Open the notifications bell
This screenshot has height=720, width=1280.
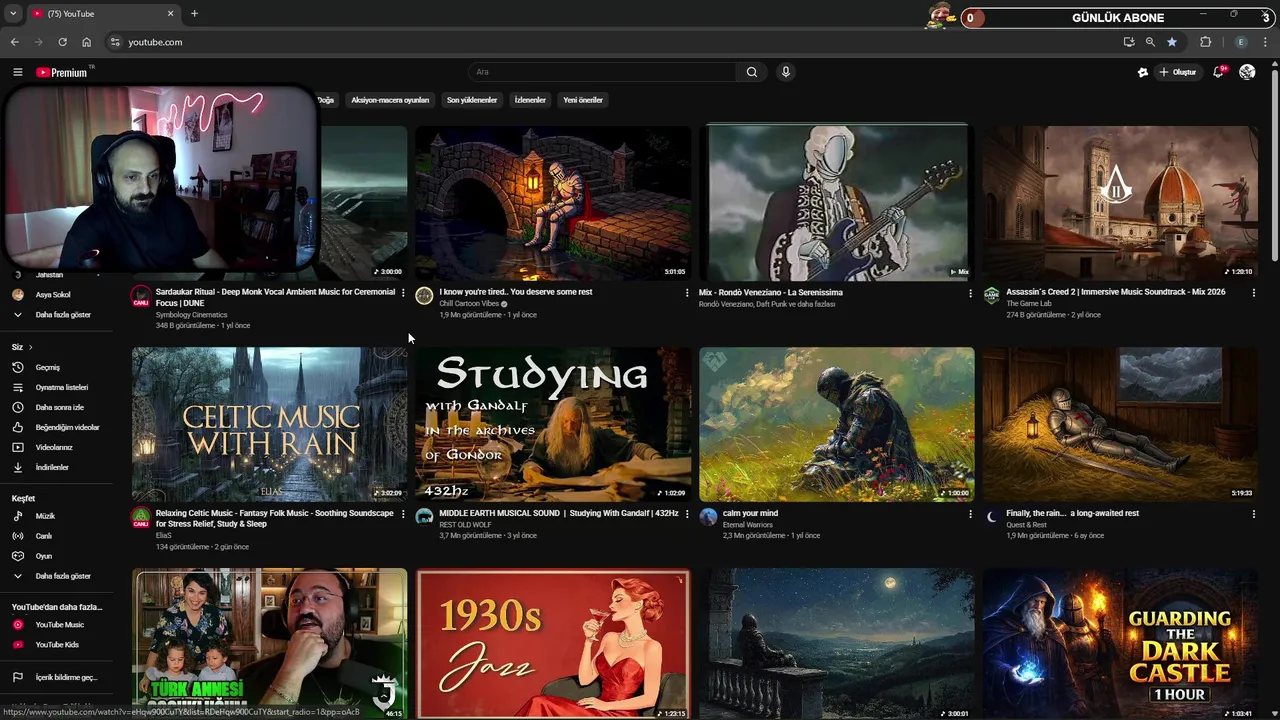[x=1218, y=72]
